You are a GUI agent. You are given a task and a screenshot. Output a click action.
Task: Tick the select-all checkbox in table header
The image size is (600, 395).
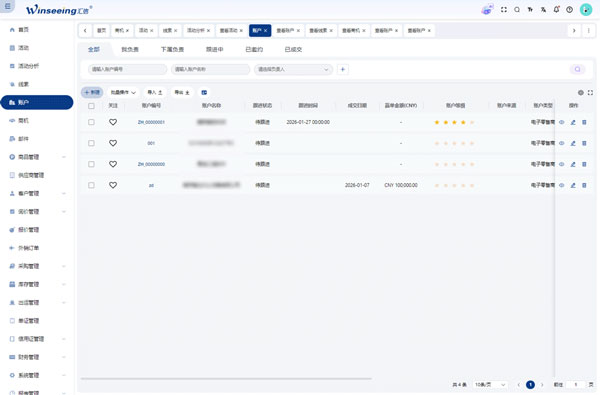pyautogui.click(x=91, y=106)
